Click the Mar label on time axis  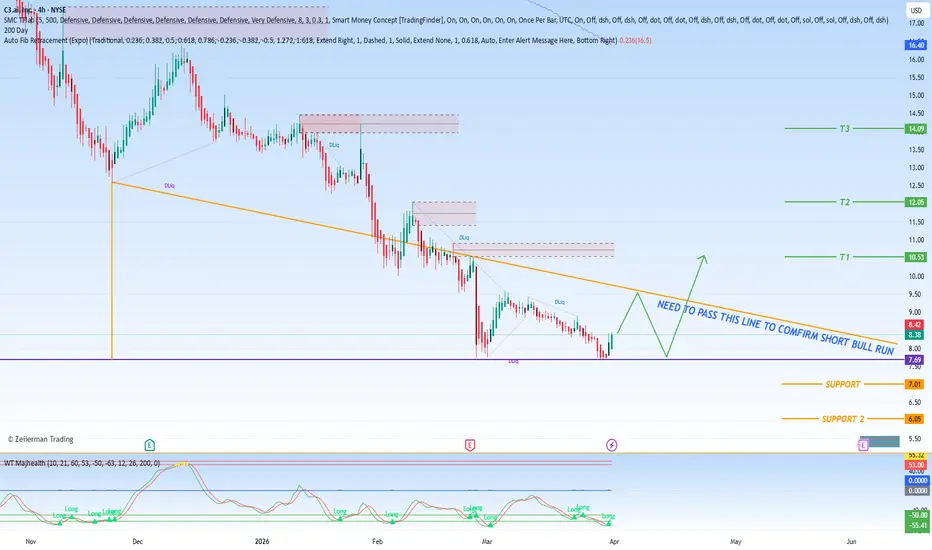487,542
